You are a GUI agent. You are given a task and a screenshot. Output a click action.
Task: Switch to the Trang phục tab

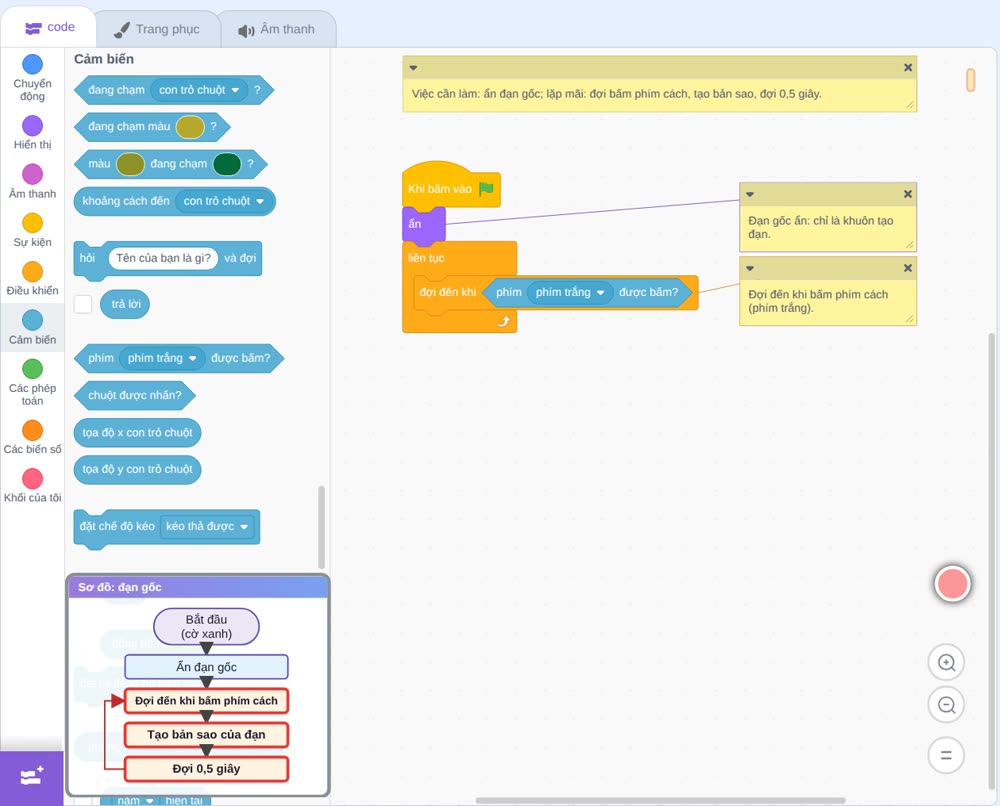[x=157, y=29]
